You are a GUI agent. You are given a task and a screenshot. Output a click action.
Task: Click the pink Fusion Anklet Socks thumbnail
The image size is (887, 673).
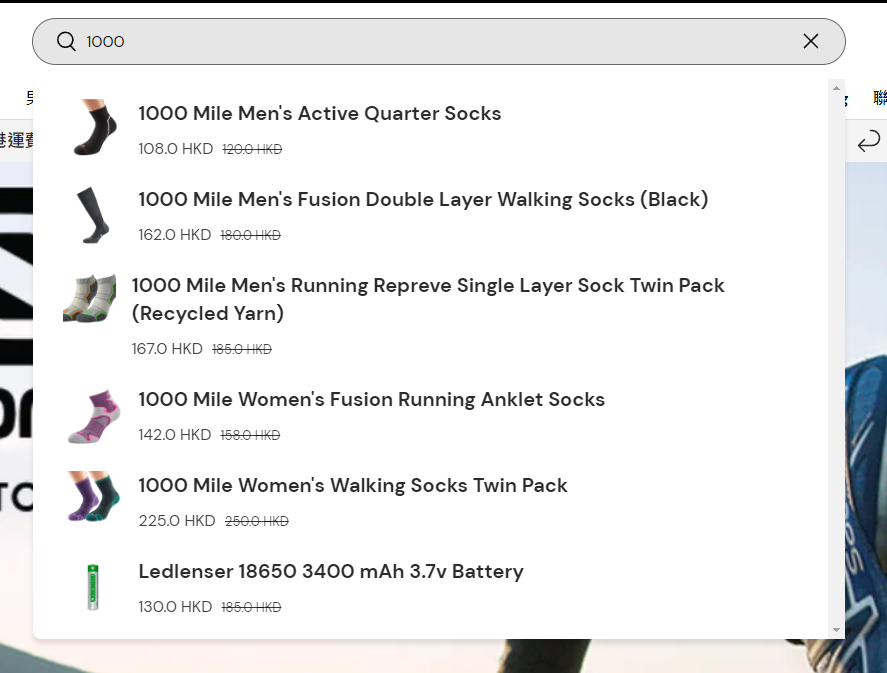94,416
